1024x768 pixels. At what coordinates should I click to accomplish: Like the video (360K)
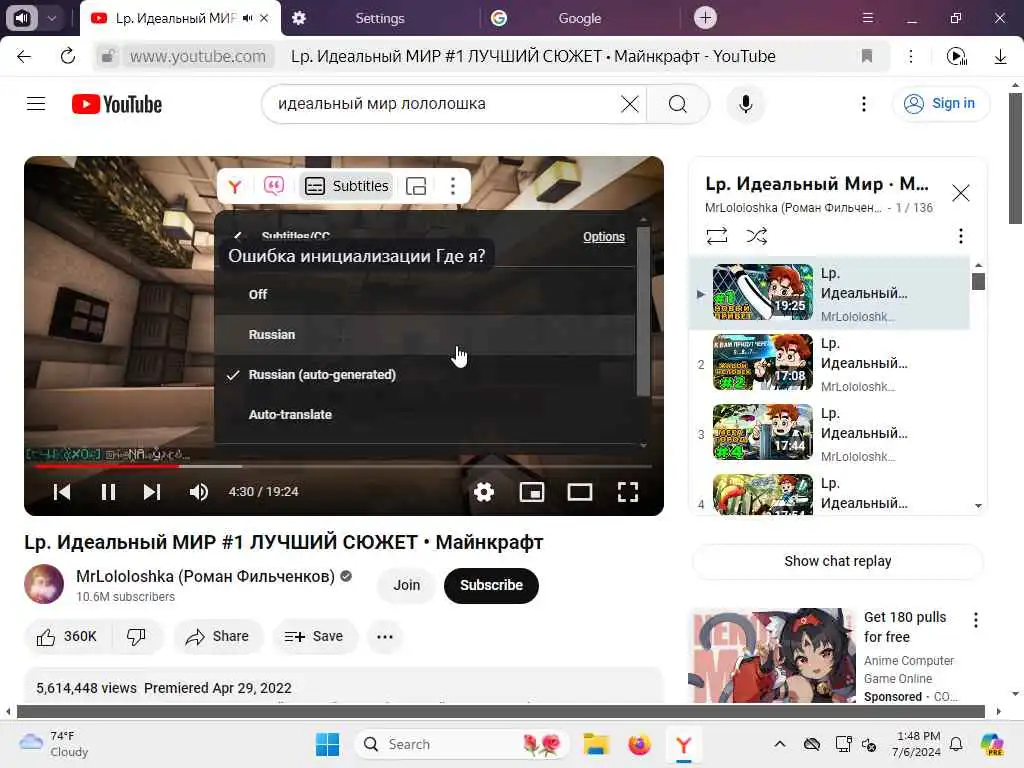tap(68, 637)
